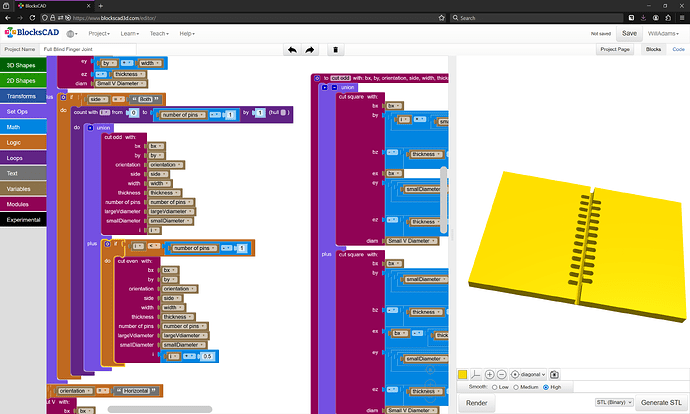Open the Transforms toolbox category
This screenshot has height=414, width=690.
tap(23, 96)
